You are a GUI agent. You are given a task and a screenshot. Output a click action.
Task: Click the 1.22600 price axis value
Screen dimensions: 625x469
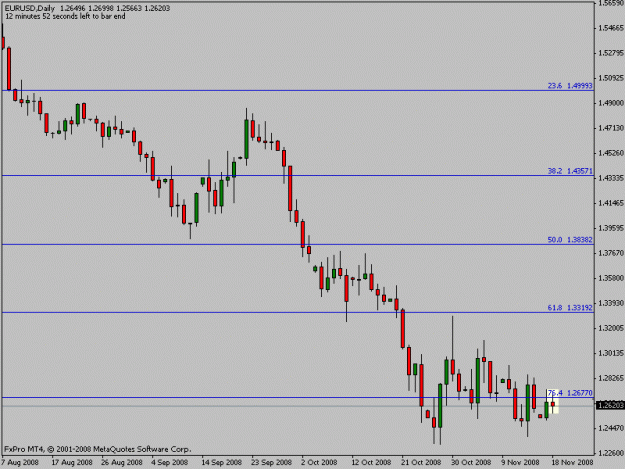pos(611,453)
